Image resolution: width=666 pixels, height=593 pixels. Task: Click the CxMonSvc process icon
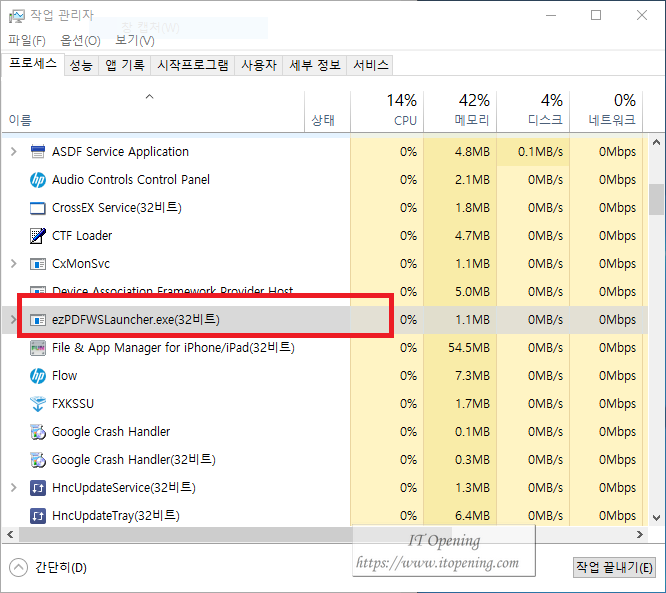click(38, 264)
